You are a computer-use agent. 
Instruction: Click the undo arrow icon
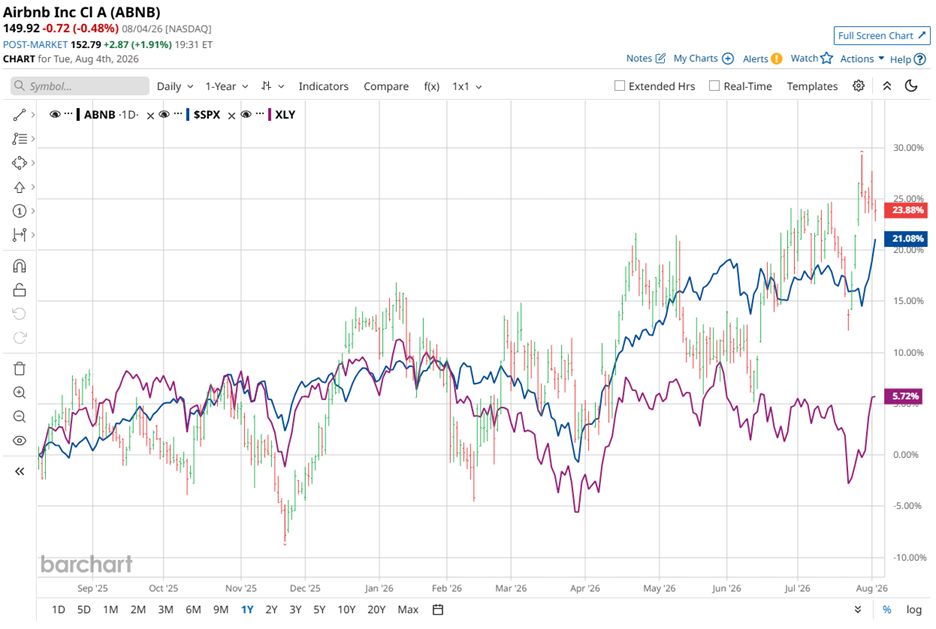point(19,314)
